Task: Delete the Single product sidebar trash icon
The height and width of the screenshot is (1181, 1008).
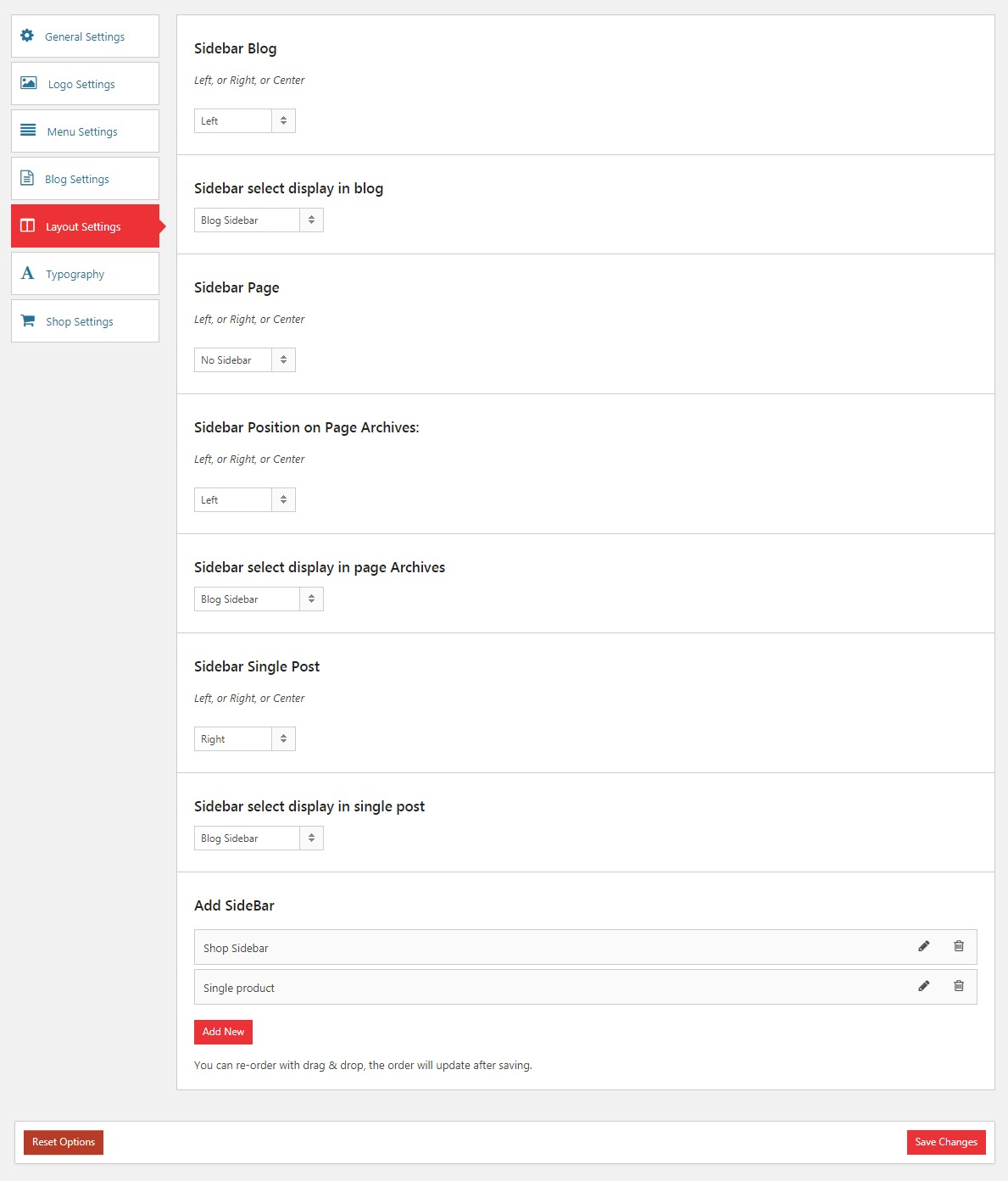Action: (959, 986)
